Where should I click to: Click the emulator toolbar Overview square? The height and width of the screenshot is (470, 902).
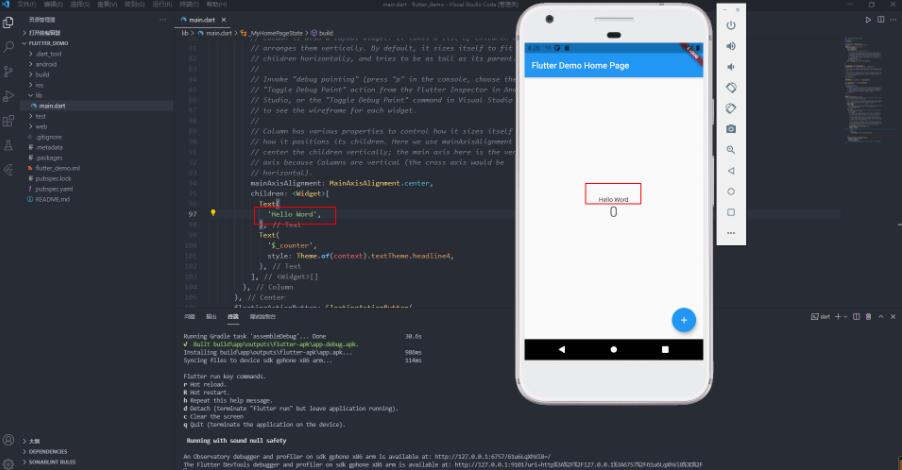[x=731, y=212]
